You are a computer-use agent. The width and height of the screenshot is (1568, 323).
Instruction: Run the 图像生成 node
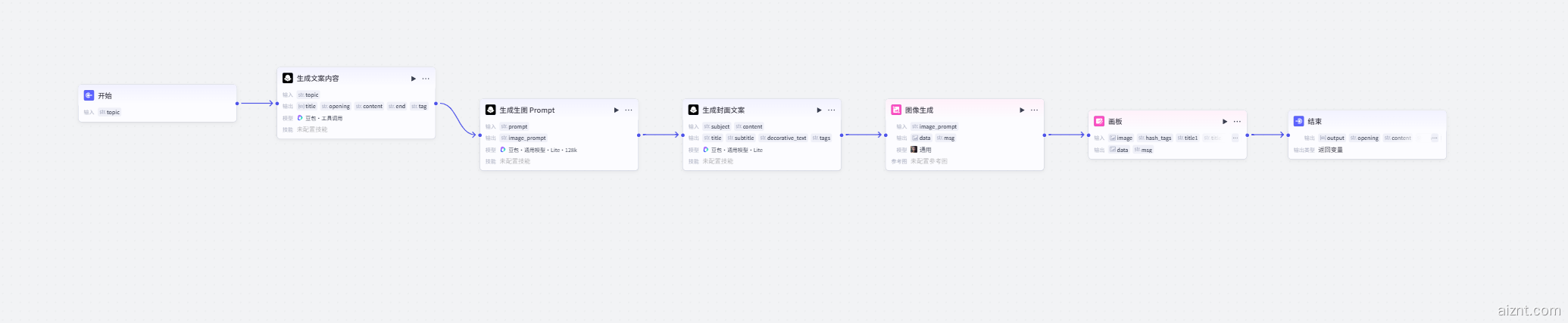coord(1022,110)
